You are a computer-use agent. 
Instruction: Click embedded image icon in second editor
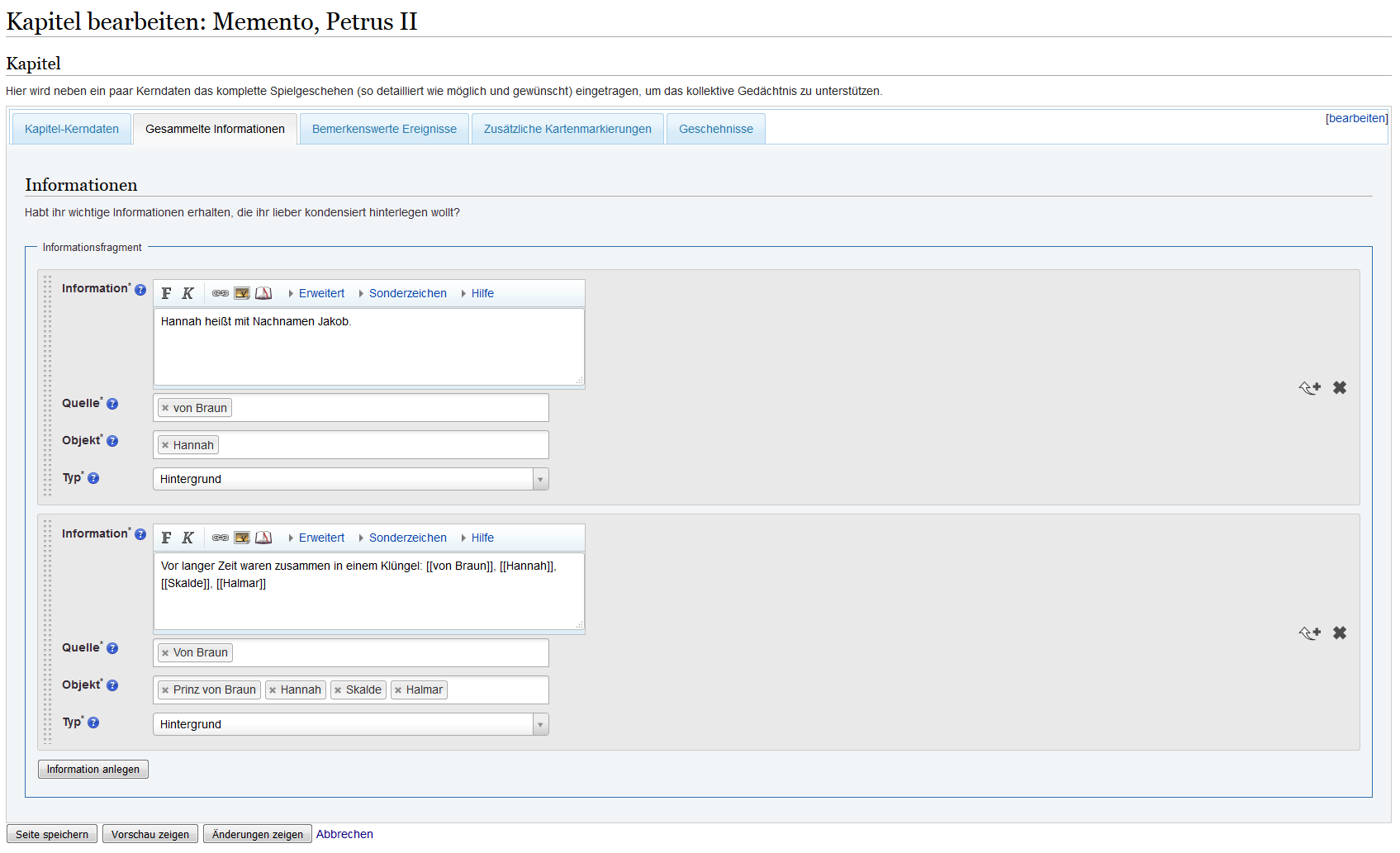[242, 538]
